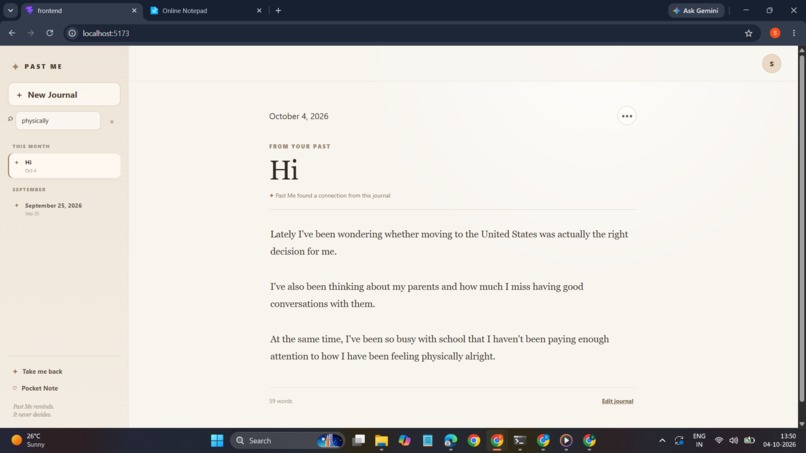Viewport: 806px width, 453px height.
Task: Open the Wi-Fi network tray icon
Action: 719,441
